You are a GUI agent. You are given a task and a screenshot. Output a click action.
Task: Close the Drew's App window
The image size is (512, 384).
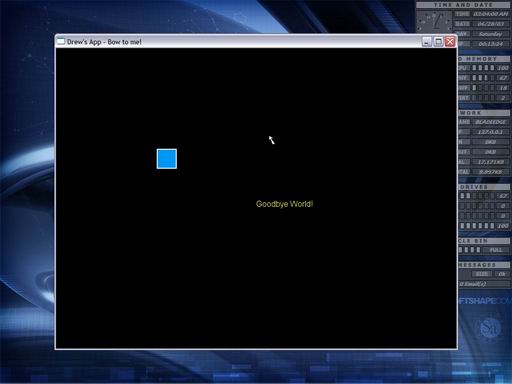pyautogui.click(x=450, y=42)
